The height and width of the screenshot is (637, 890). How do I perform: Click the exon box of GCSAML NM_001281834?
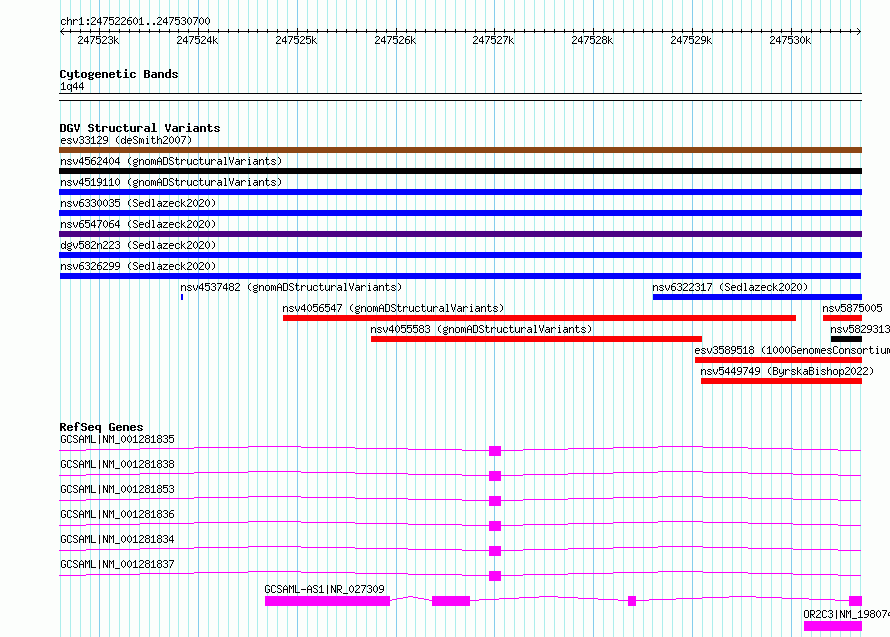(x=495, y=551)
